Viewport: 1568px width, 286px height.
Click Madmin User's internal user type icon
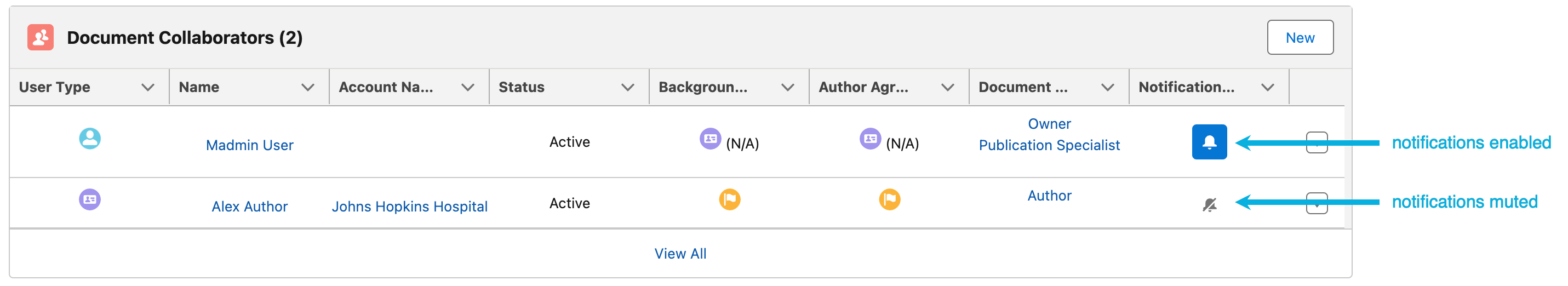89,139
